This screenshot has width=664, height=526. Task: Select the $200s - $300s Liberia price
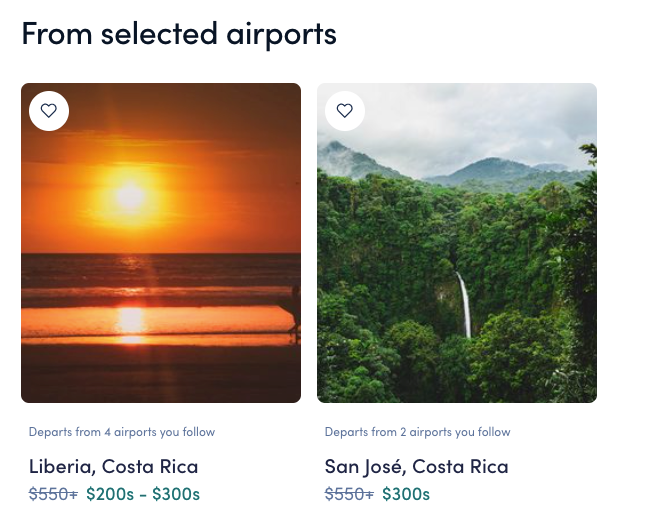click(143, 494)
